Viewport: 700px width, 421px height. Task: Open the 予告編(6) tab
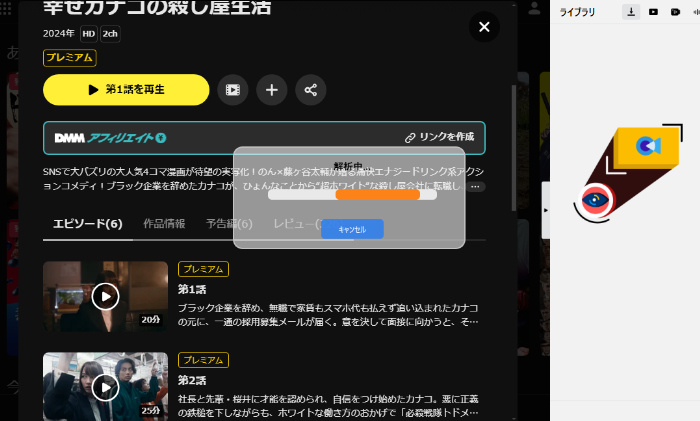(x=229, y=224)
